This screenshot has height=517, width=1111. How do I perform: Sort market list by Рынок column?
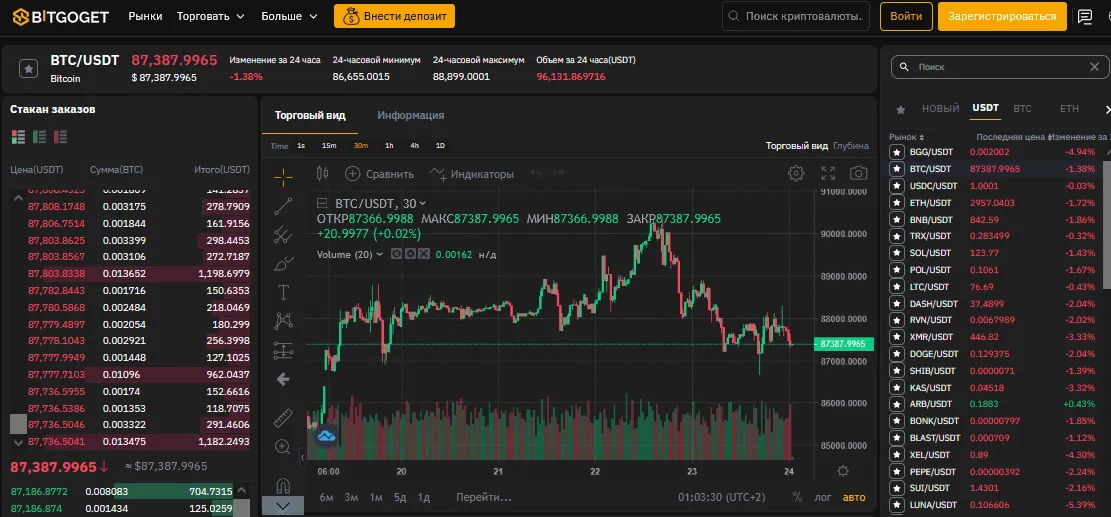907,137
